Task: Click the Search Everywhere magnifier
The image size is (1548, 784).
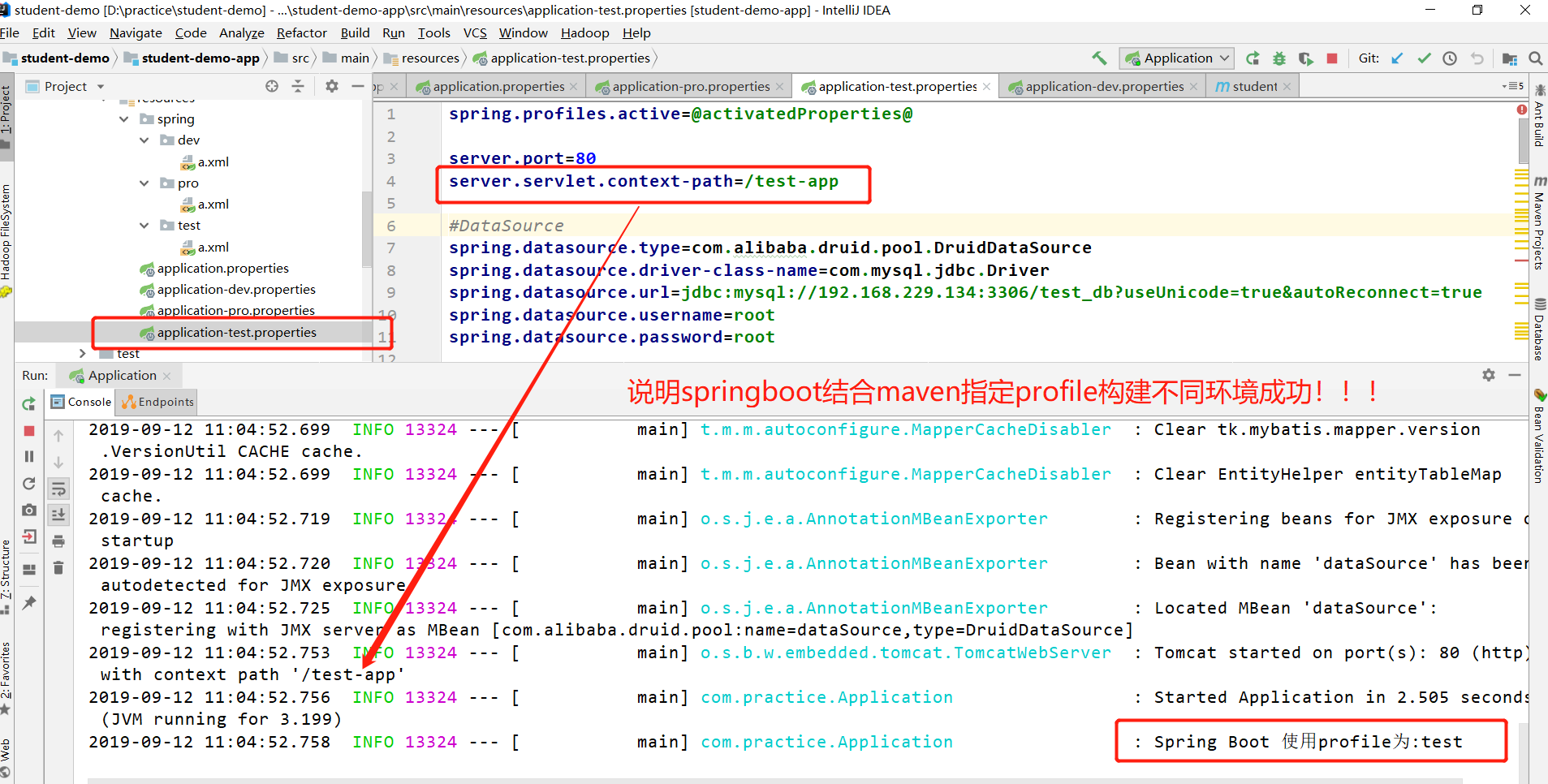Action: [1535, 58]
